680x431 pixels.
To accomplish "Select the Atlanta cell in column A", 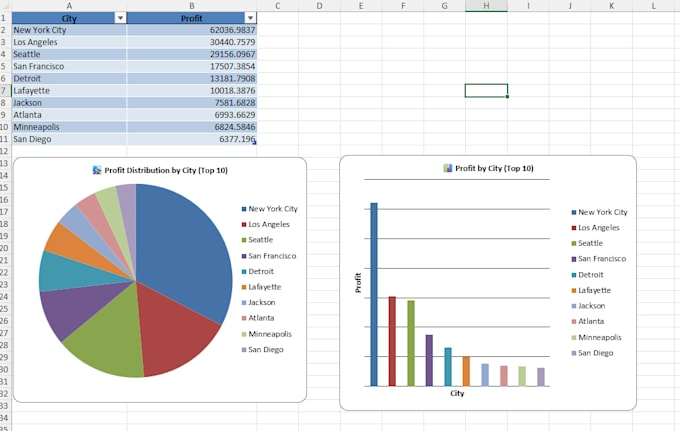I will pos(69,115).
